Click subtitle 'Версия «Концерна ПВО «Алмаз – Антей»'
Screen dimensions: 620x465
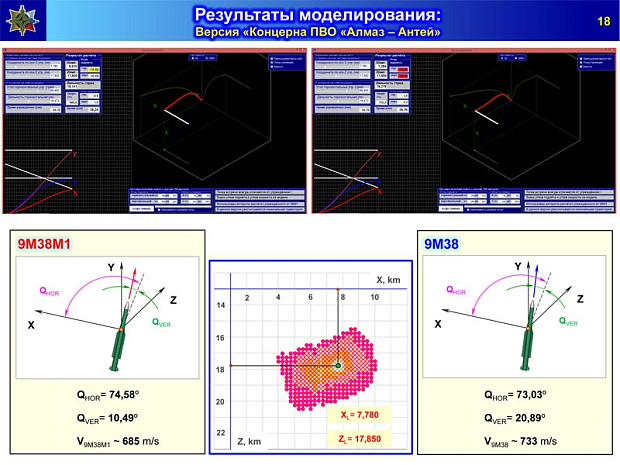(x=318, y=32)
